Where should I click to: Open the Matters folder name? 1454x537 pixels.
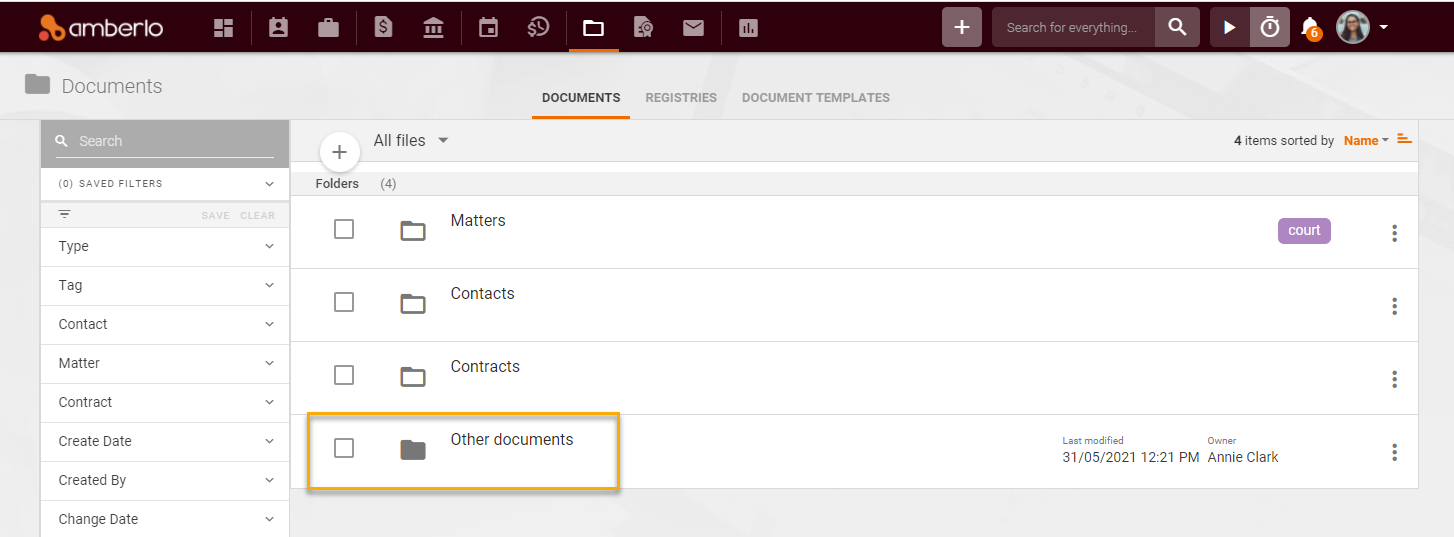point(478,220)
